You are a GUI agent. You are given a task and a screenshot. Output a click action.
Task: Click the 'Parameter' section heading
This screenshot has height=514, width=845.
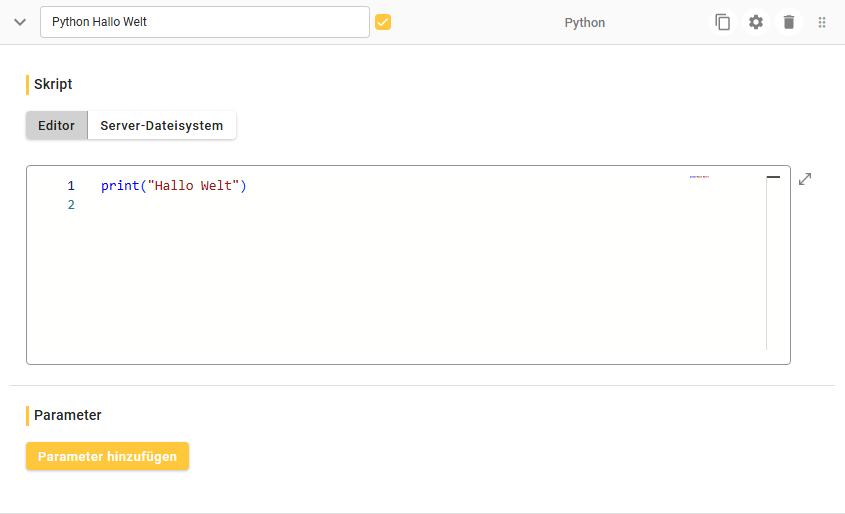(67, 415)
